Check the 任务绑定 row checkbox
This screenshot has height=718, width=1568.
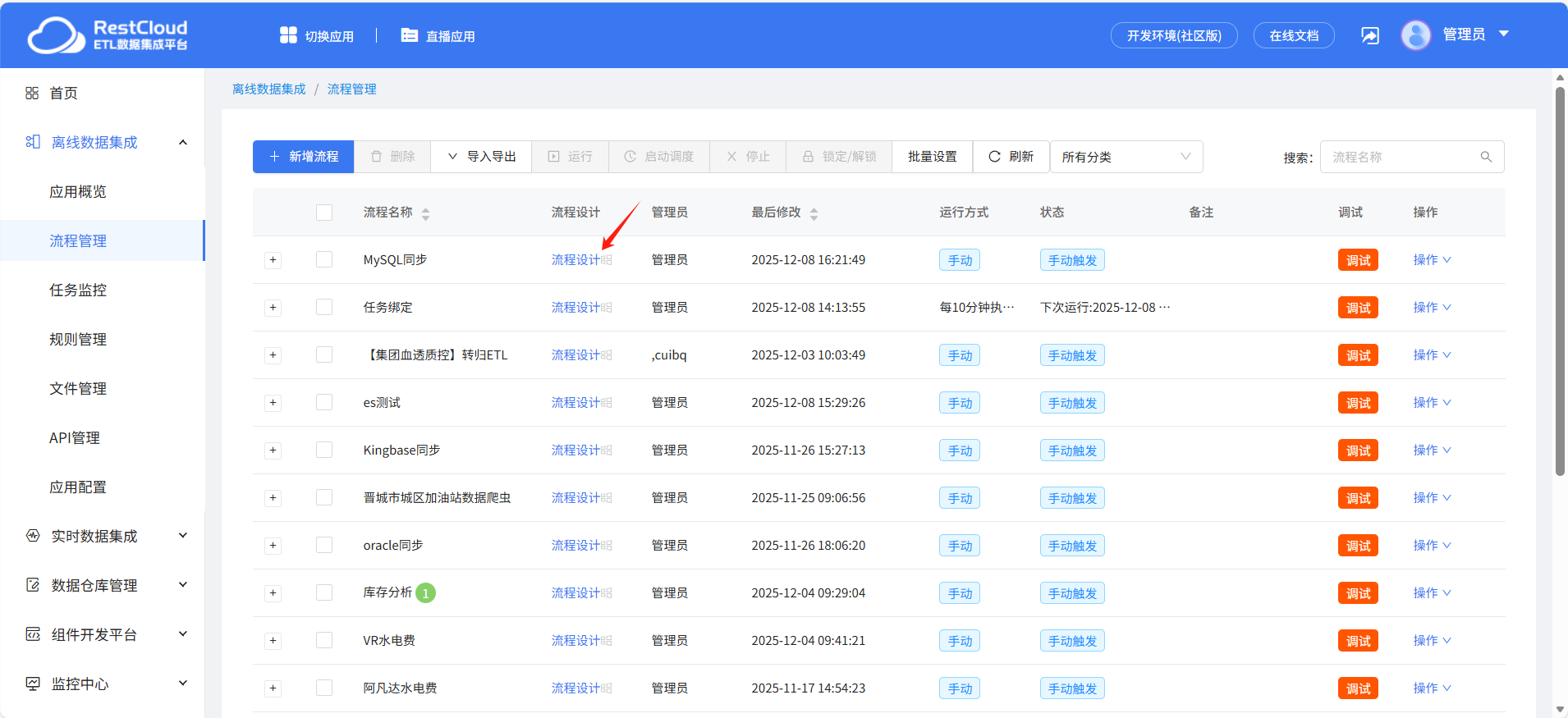[x=324, y=307]
